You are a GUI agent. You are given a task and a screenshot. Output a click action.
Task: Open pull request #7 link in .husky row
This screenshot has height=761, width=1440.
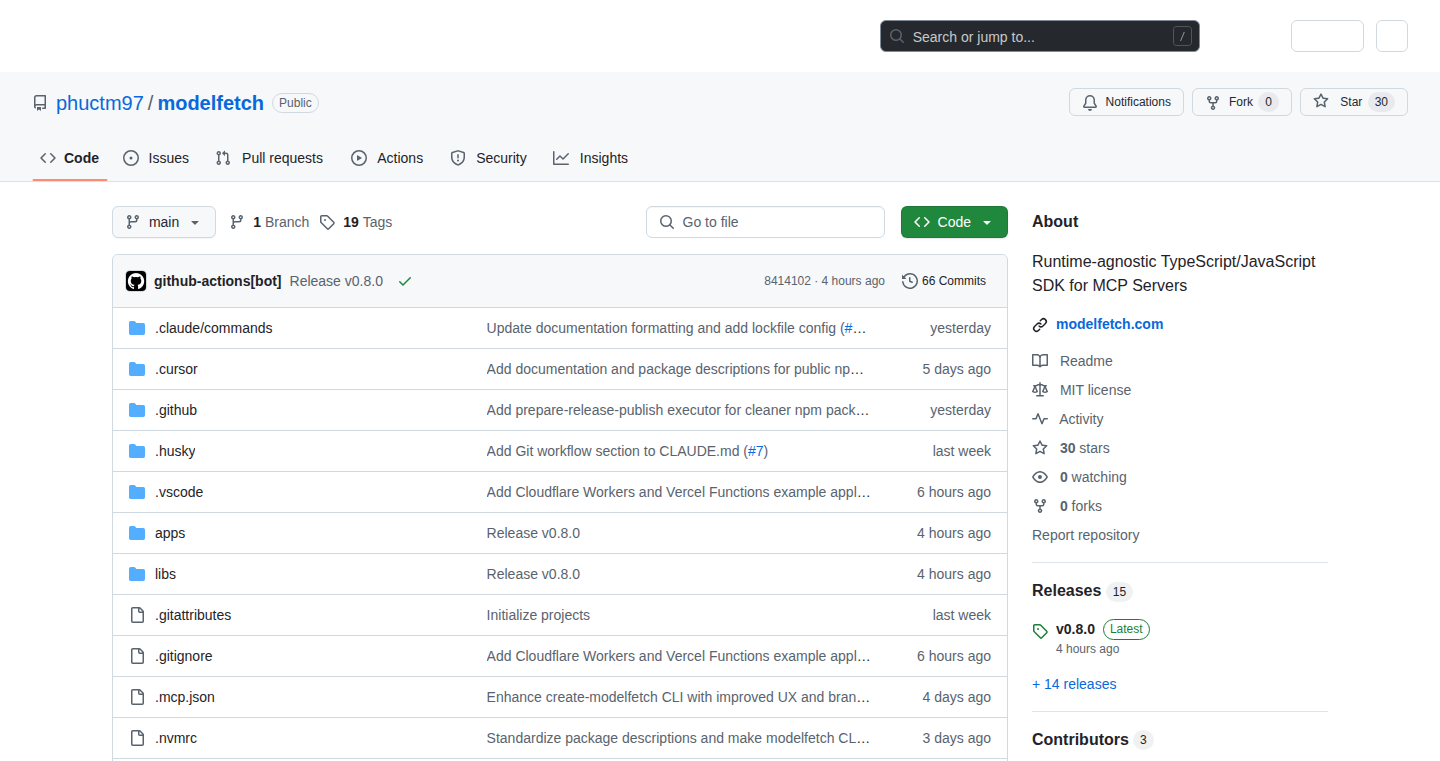(756, 451)
